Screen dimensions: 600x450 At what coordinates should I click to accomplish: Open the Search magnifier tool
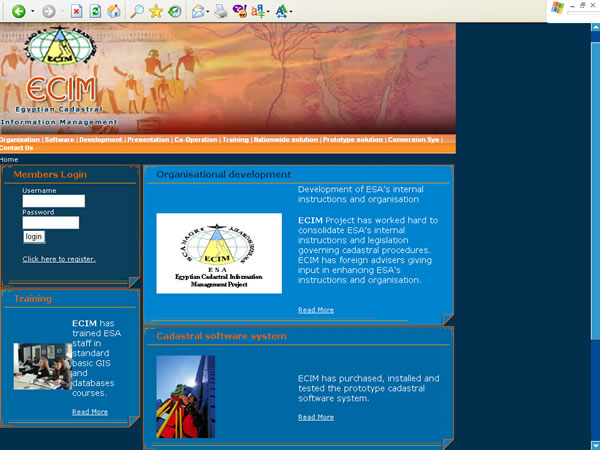point(137,11)
